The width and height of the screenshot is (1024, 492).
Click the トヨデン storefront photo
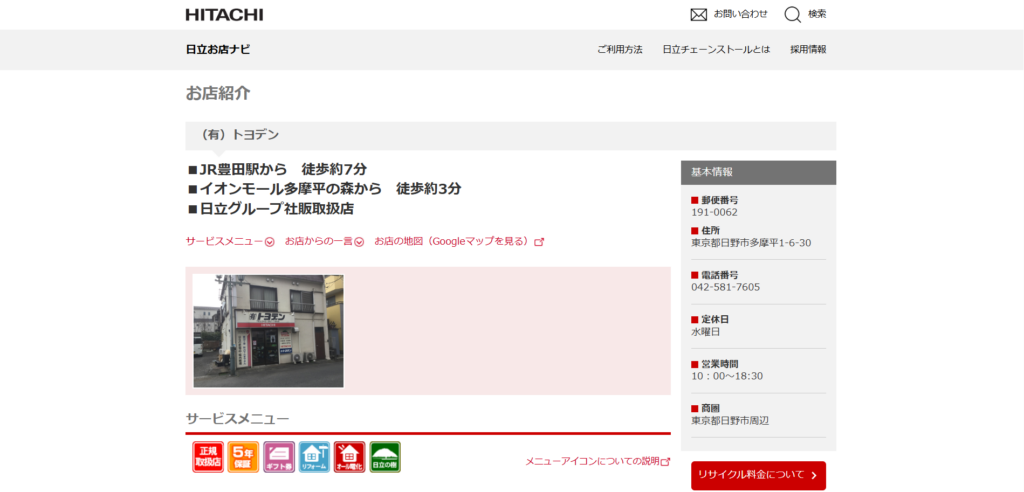tap(268, 331)
